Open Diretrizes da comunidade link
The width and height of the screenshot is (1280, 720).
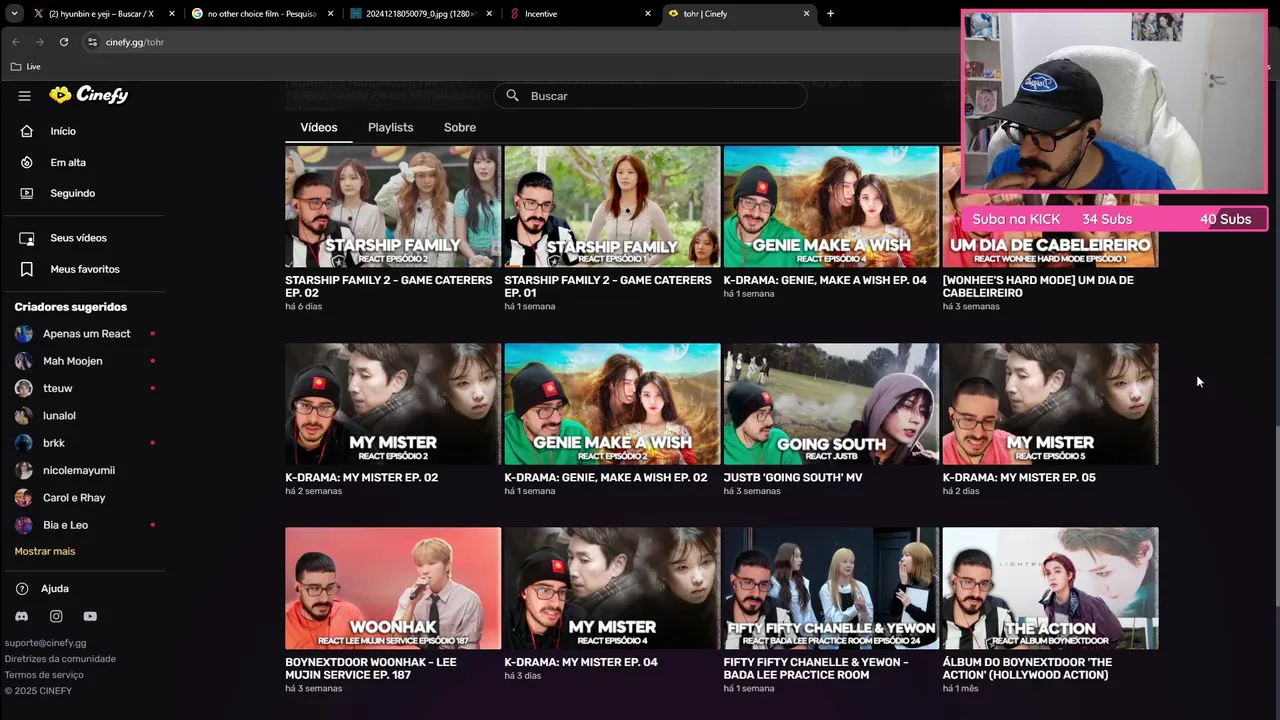[60, 659]
